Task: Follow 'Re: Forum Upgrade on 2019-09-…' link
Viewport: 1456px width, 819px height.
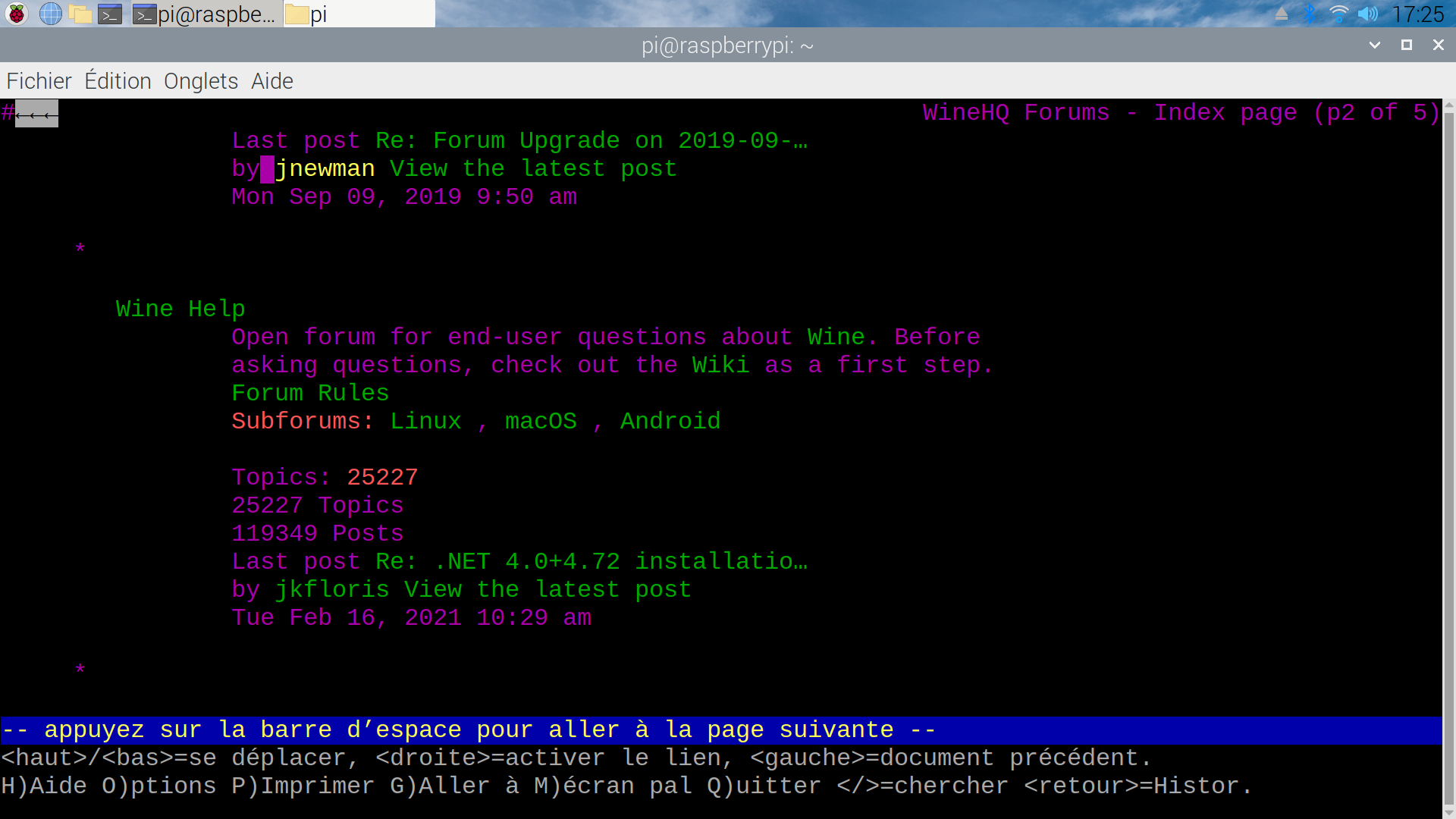Action: [x=591, y=140]
